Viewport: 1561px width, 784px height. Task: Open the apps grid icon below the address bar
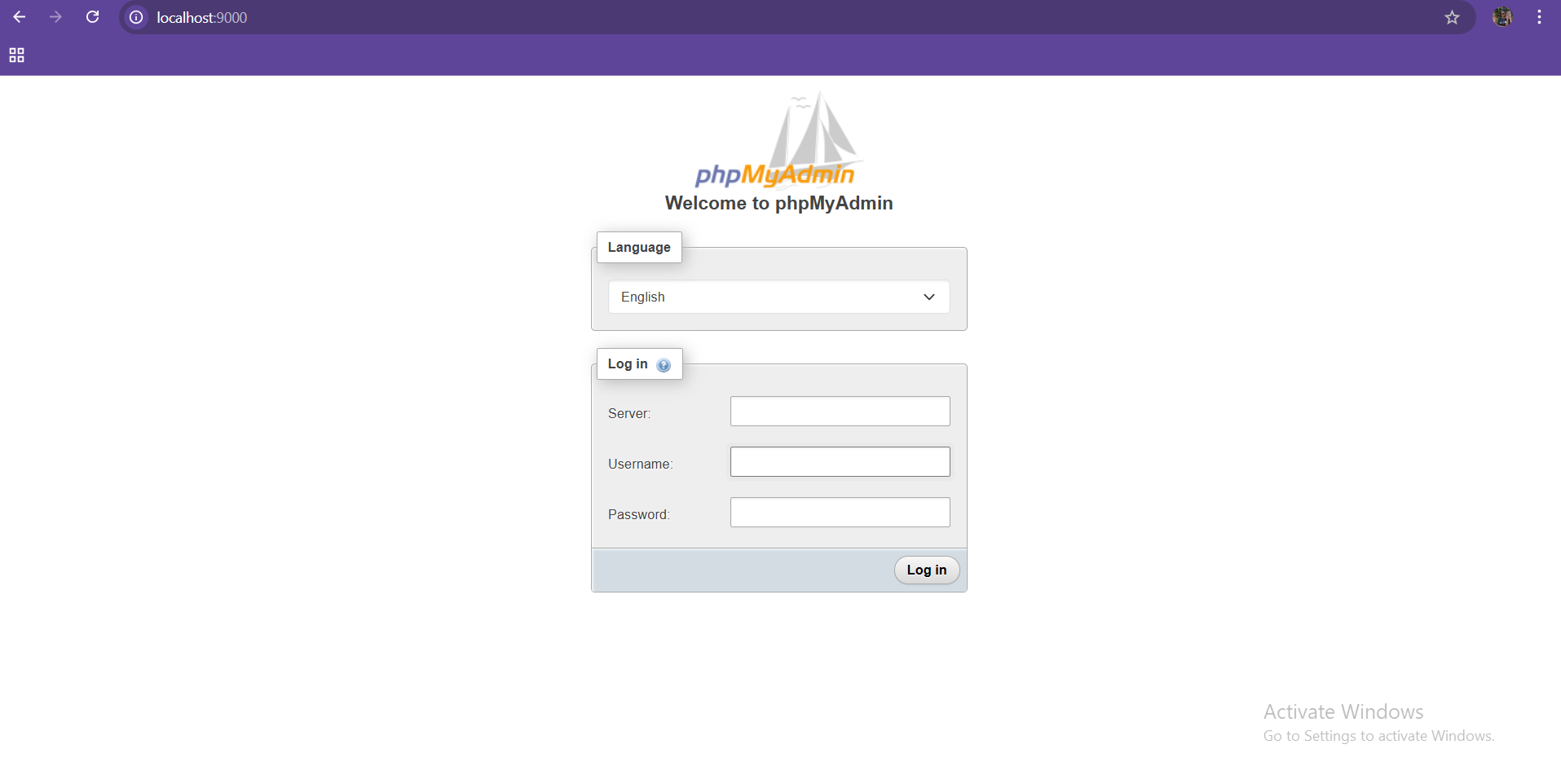coord(16,55)
